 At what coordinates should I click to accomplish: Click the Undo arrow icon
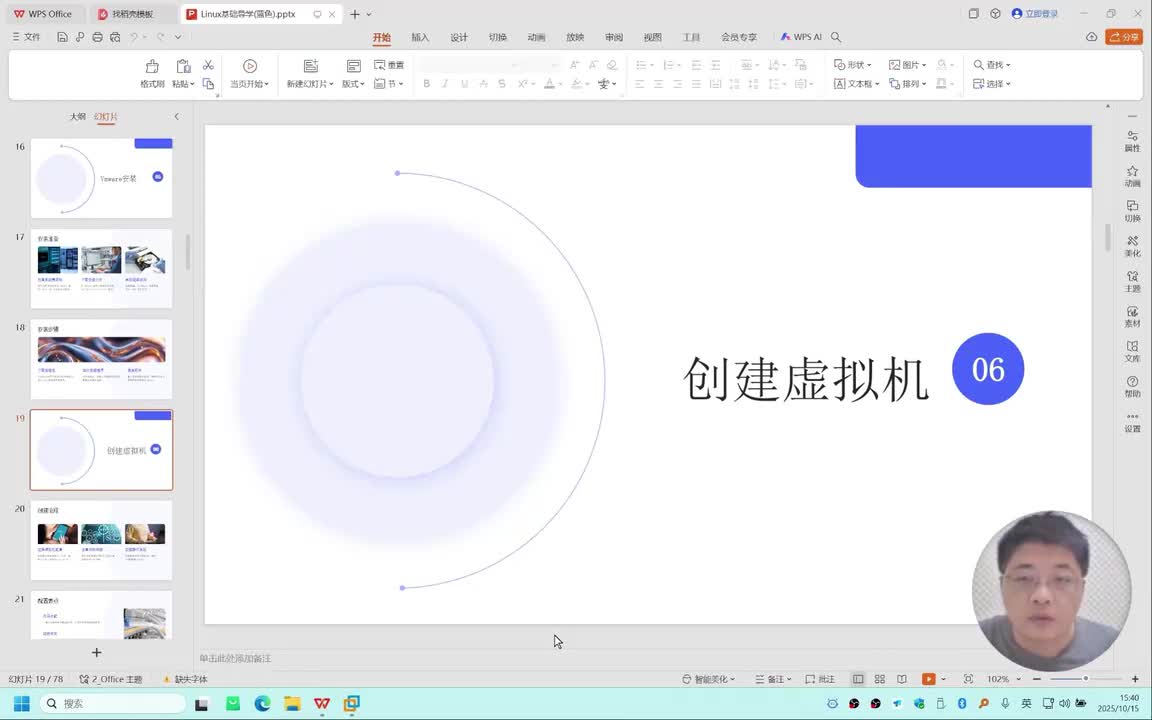(x=134, y=37)
